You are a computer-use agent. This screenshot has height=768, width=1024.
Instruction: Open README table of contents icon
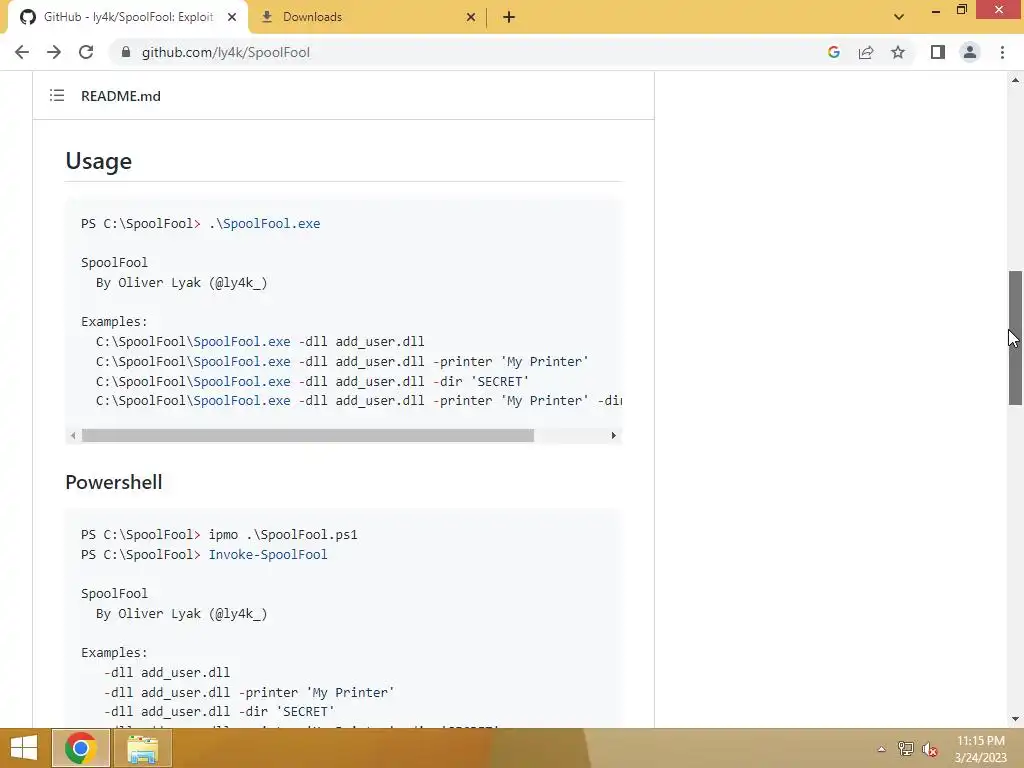[57, 95]
